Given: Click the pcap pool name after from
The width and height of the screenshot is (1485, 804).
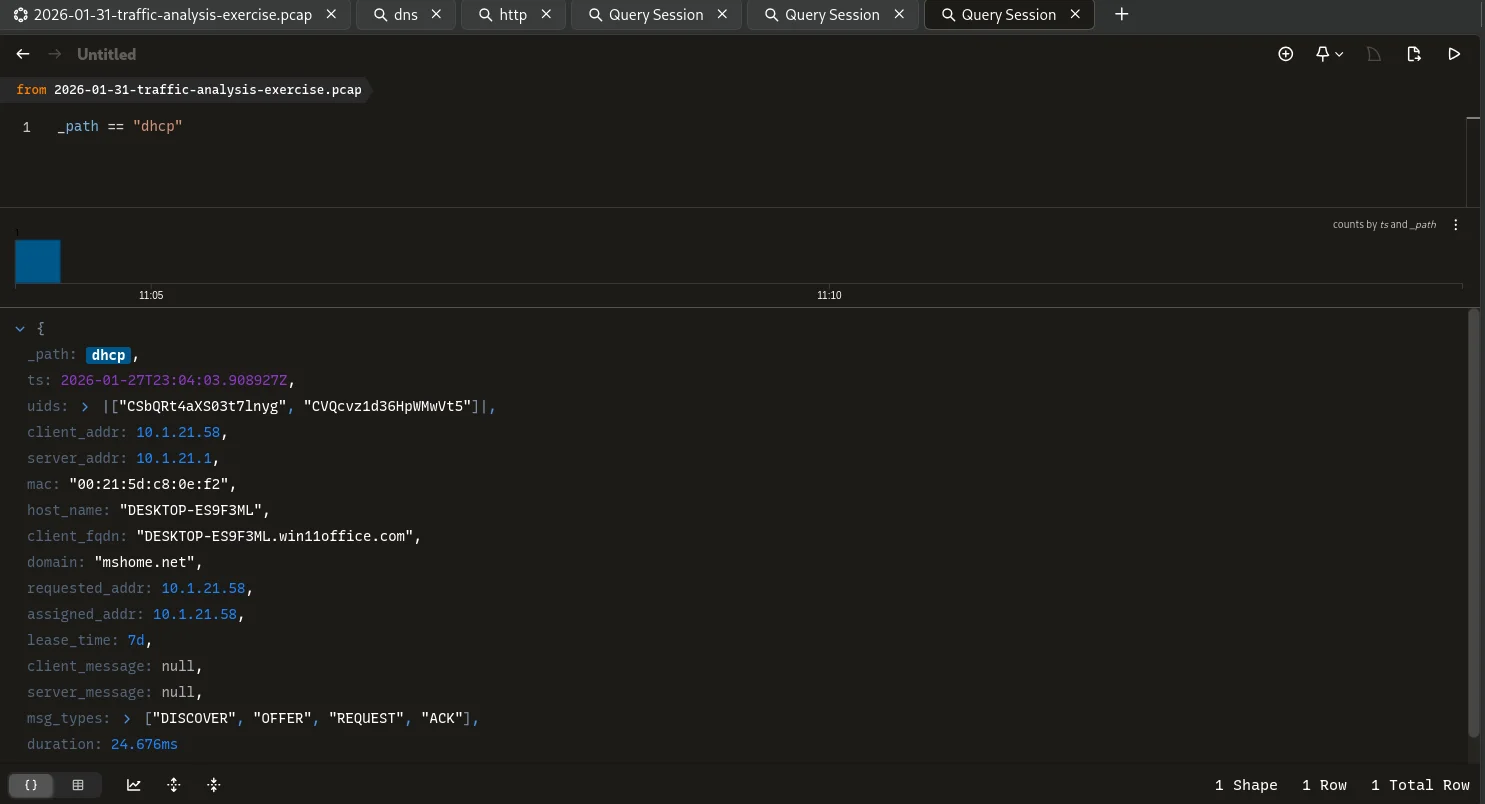Looking at the screenshot, I should point(207,90).
